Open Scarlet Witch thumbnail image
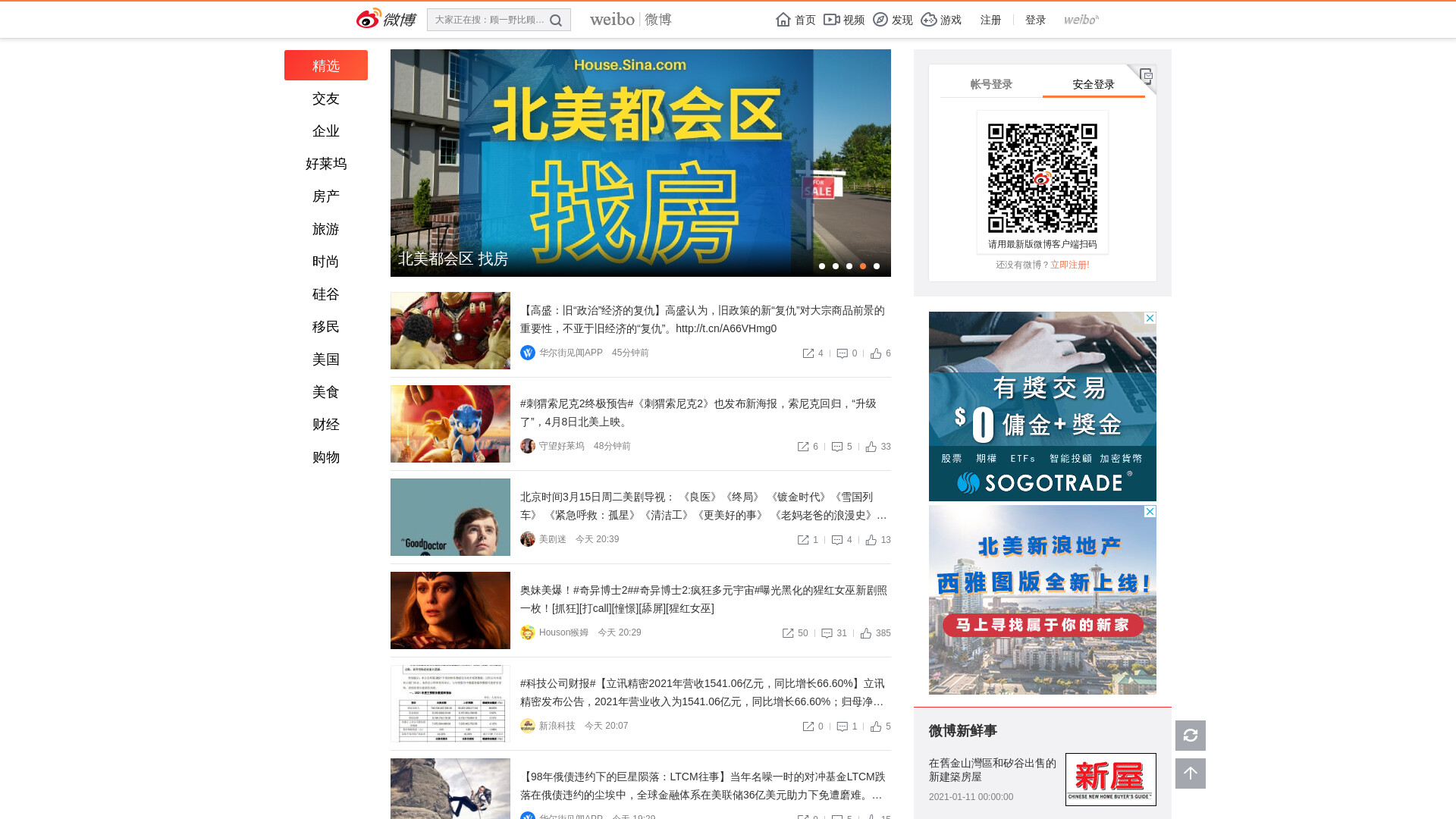This screenshot has height=819, width=1456. tap(450, 610)
